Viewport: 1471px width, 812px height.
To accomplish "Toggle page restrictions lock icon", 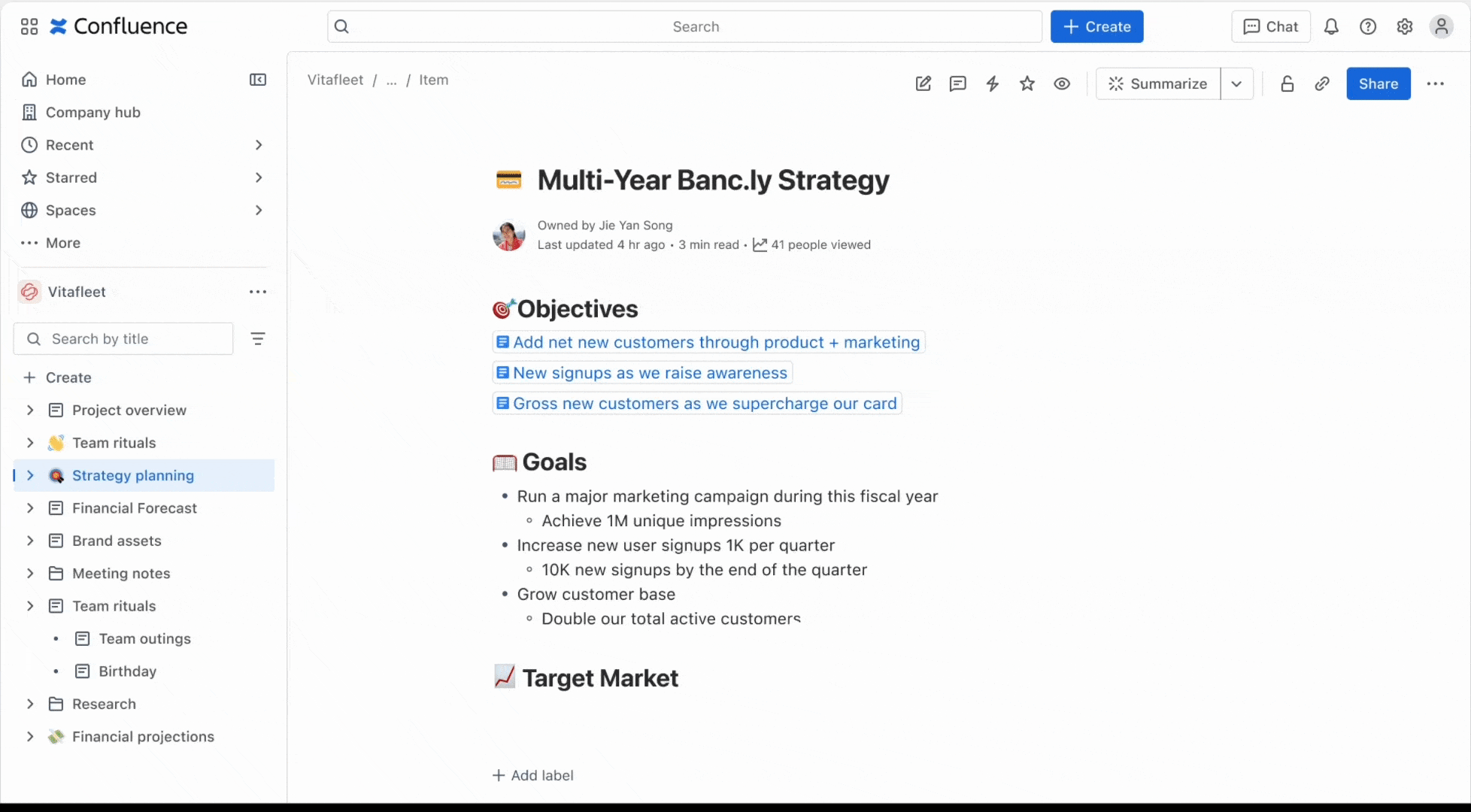I will click(1287, 83).
